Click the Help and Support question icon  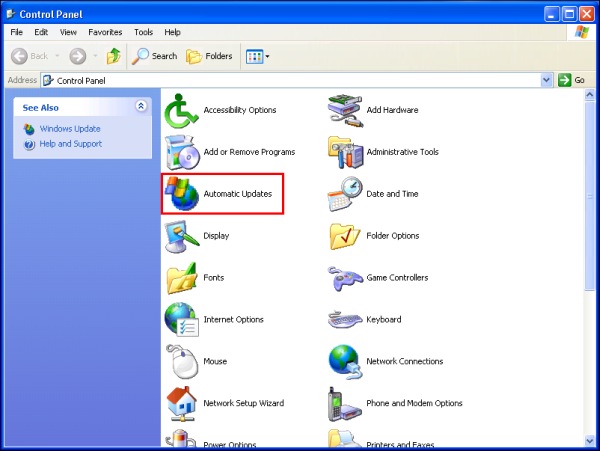click(29, 145)
